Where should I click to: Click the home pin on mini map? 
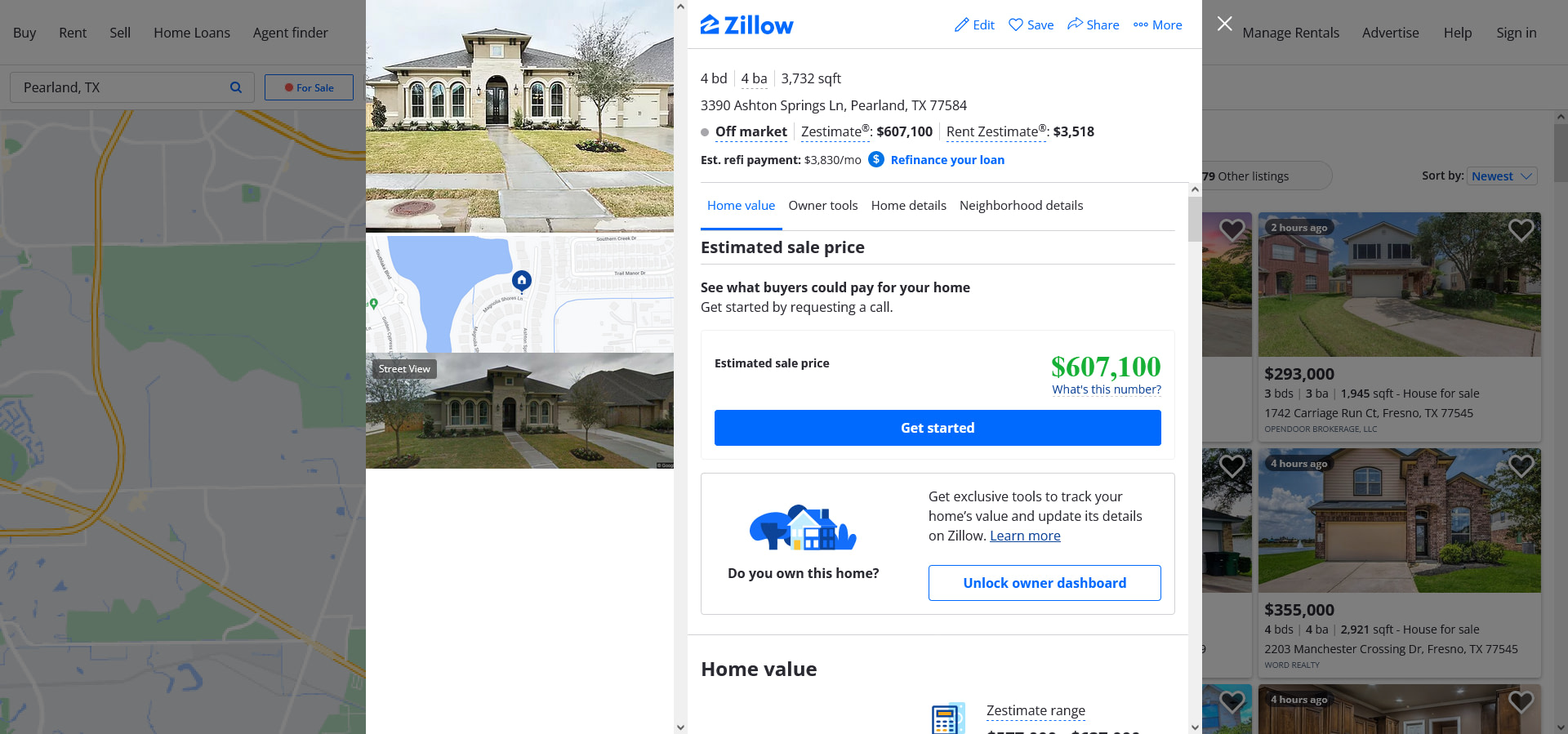coord(522,281)
